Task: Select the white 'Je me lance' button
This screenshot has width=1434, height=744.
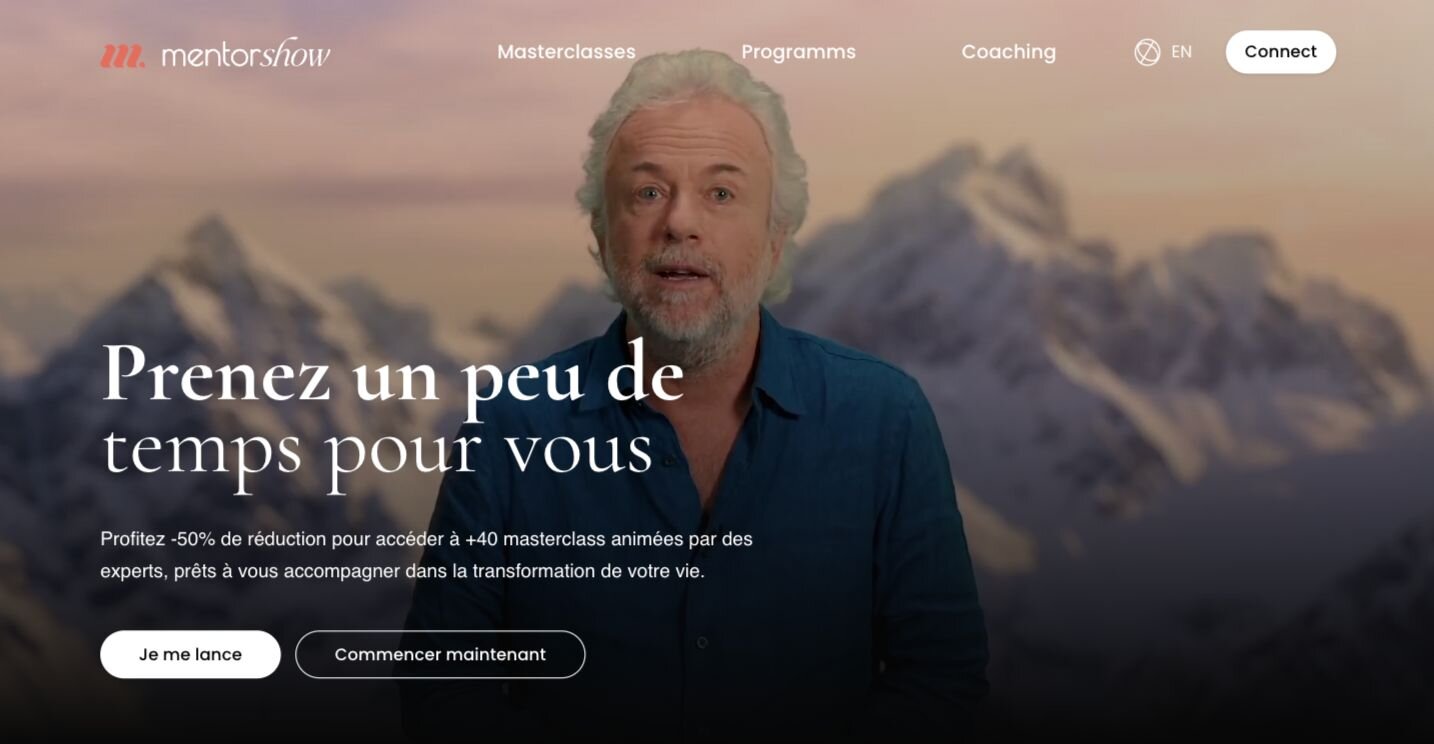Action: (x=190, y=654)
